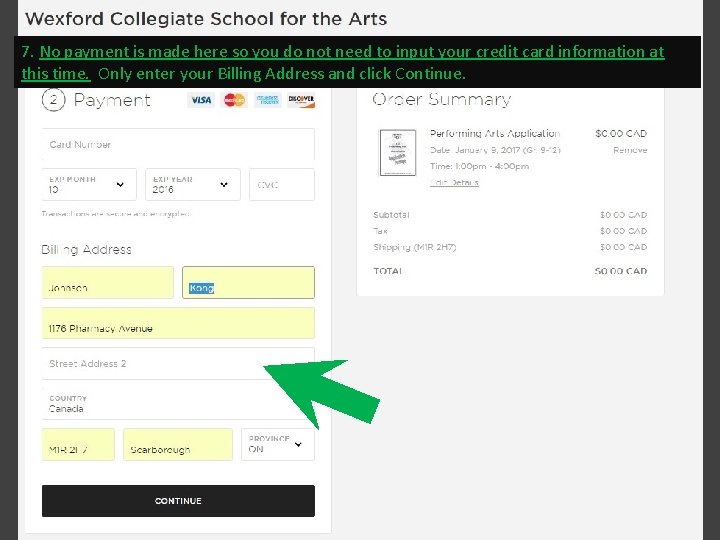Click the city field with Scarborough

(x=178, y=444)
